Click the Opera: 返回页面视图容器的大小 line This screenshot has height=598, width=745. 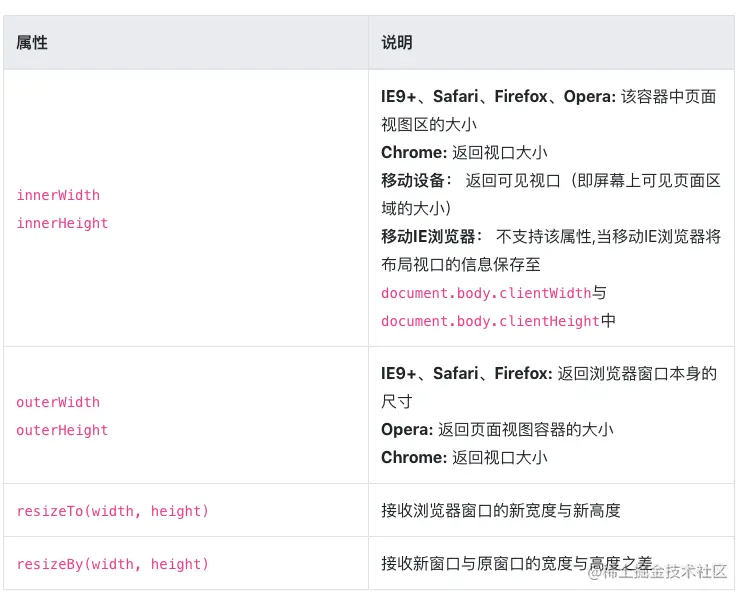tap(497, 430)
